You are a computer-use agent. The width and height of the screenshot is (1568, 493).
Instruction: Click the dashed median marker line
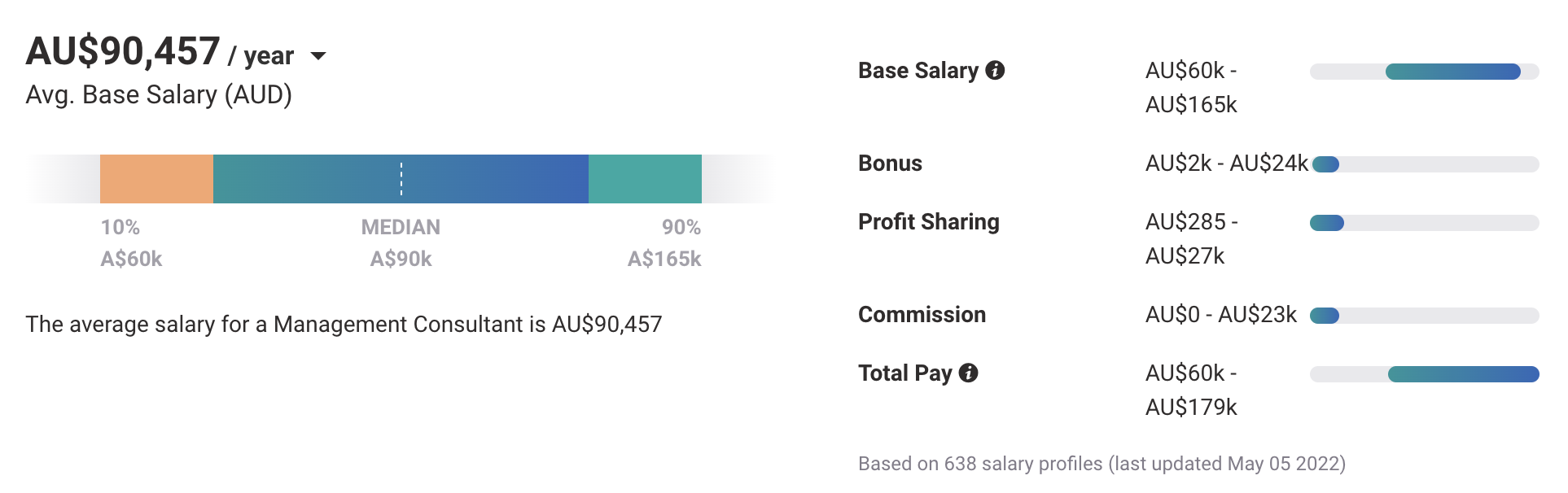tap(401, 179)
